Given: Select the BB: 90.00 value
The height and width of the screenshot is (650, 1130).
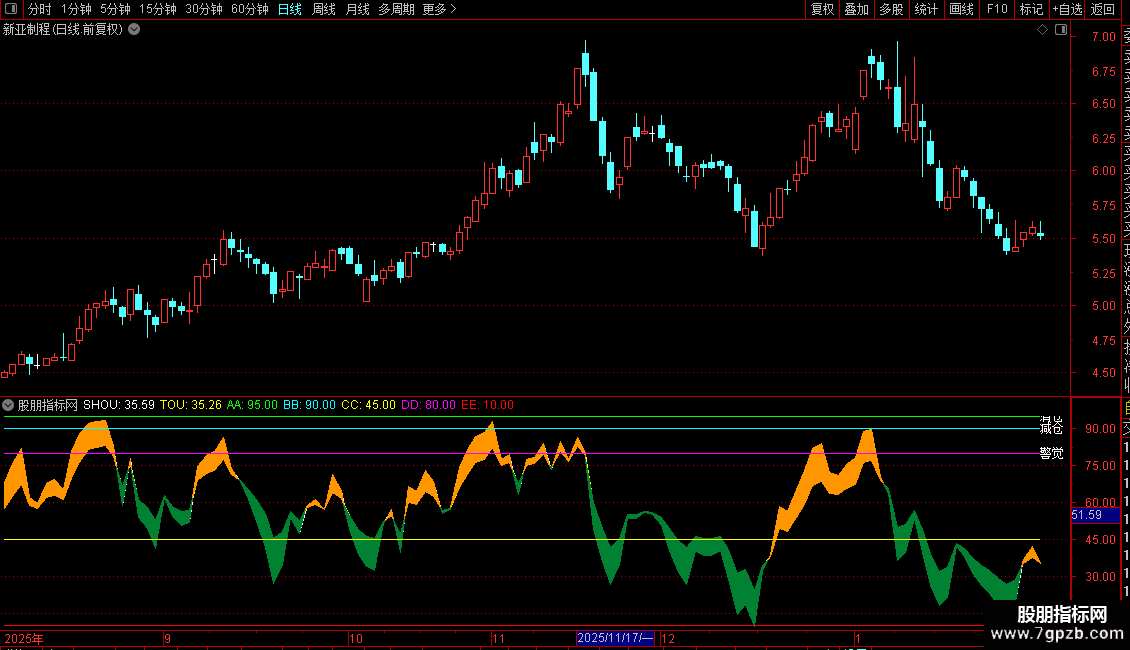Looking at the screenshot, I should click(x=309, y=405).
